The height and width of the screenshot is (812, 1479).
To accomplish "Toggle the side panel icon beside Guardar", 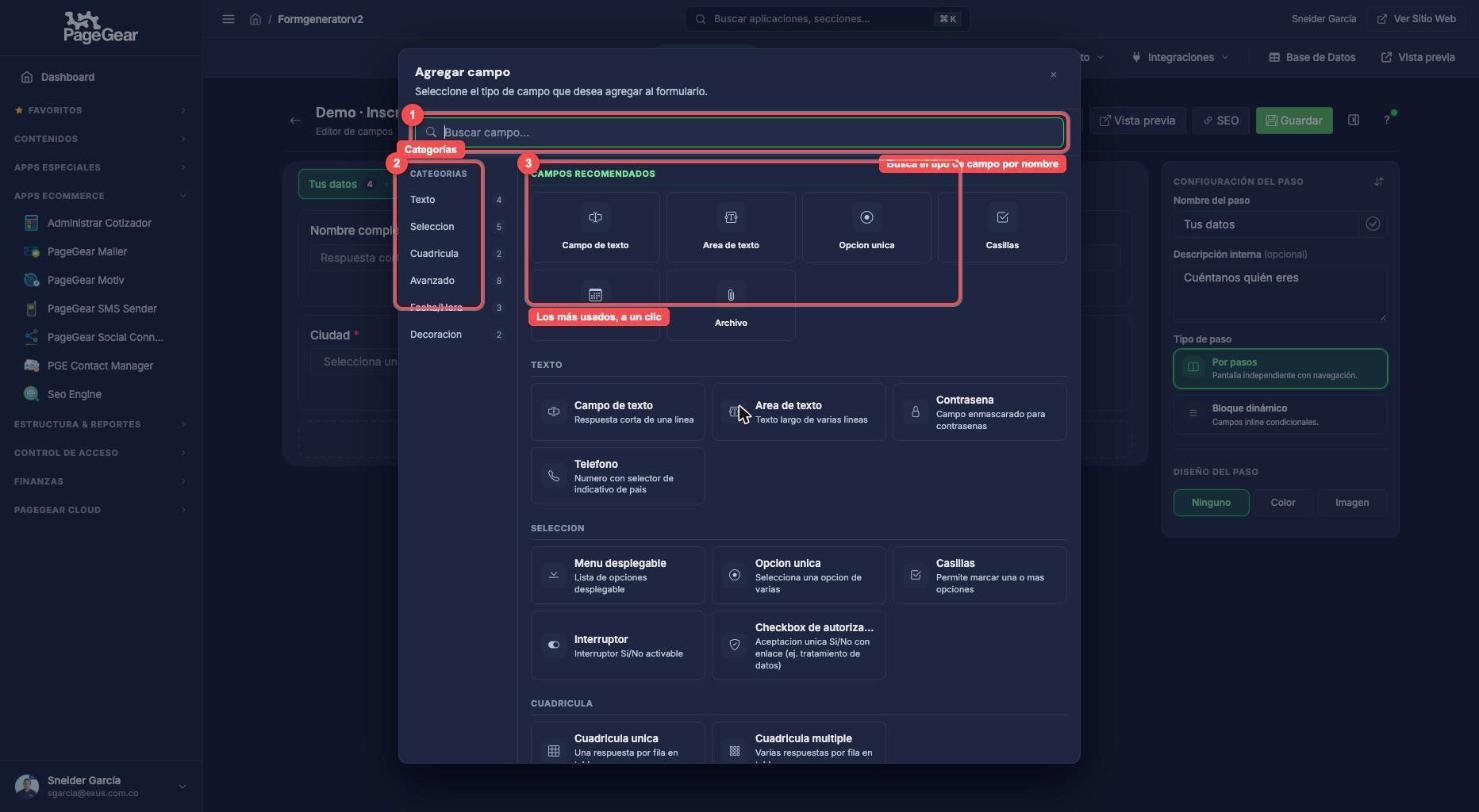I will click(x=1353, y=120).
